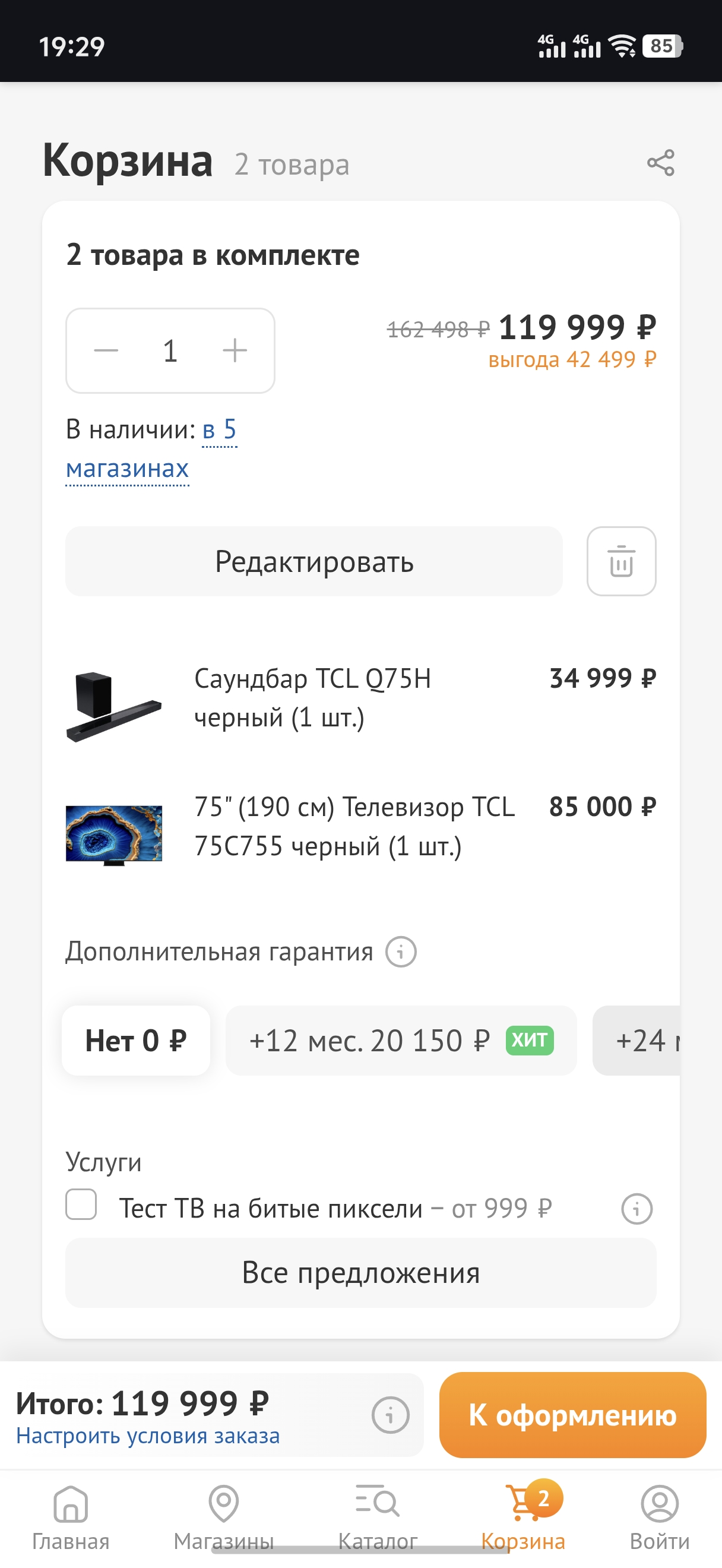Image resolution: width=722 pixels, height=1568 pixels.
Task: Enable TV dead pixel test checkbox
Action: 81,1205
